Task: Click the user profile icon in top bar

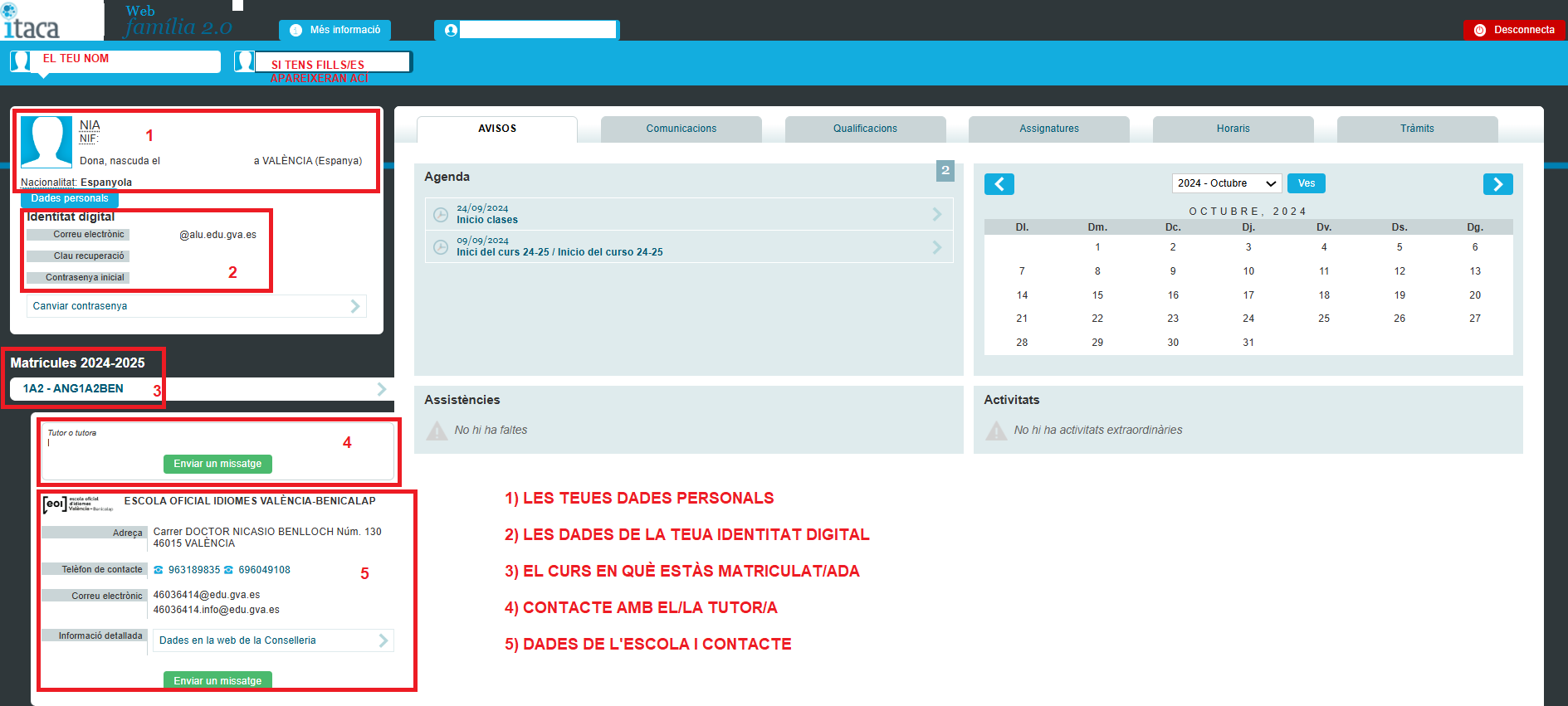Action: [x=451, y=31]
